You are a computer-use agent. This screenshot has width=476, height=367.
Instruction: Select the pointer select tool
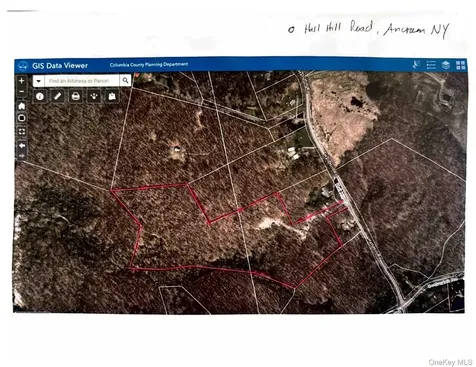click(x=94, y=96)
